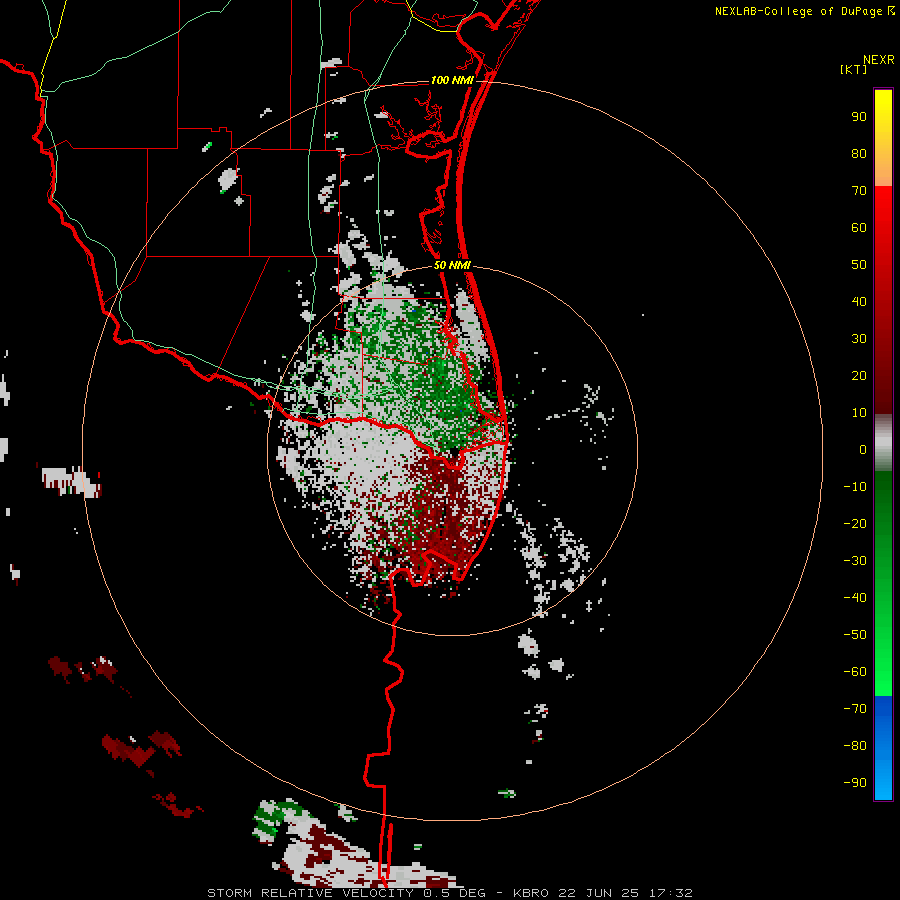
Task: Click the -70 tick label on velocity scale
Action: [855, 709]
